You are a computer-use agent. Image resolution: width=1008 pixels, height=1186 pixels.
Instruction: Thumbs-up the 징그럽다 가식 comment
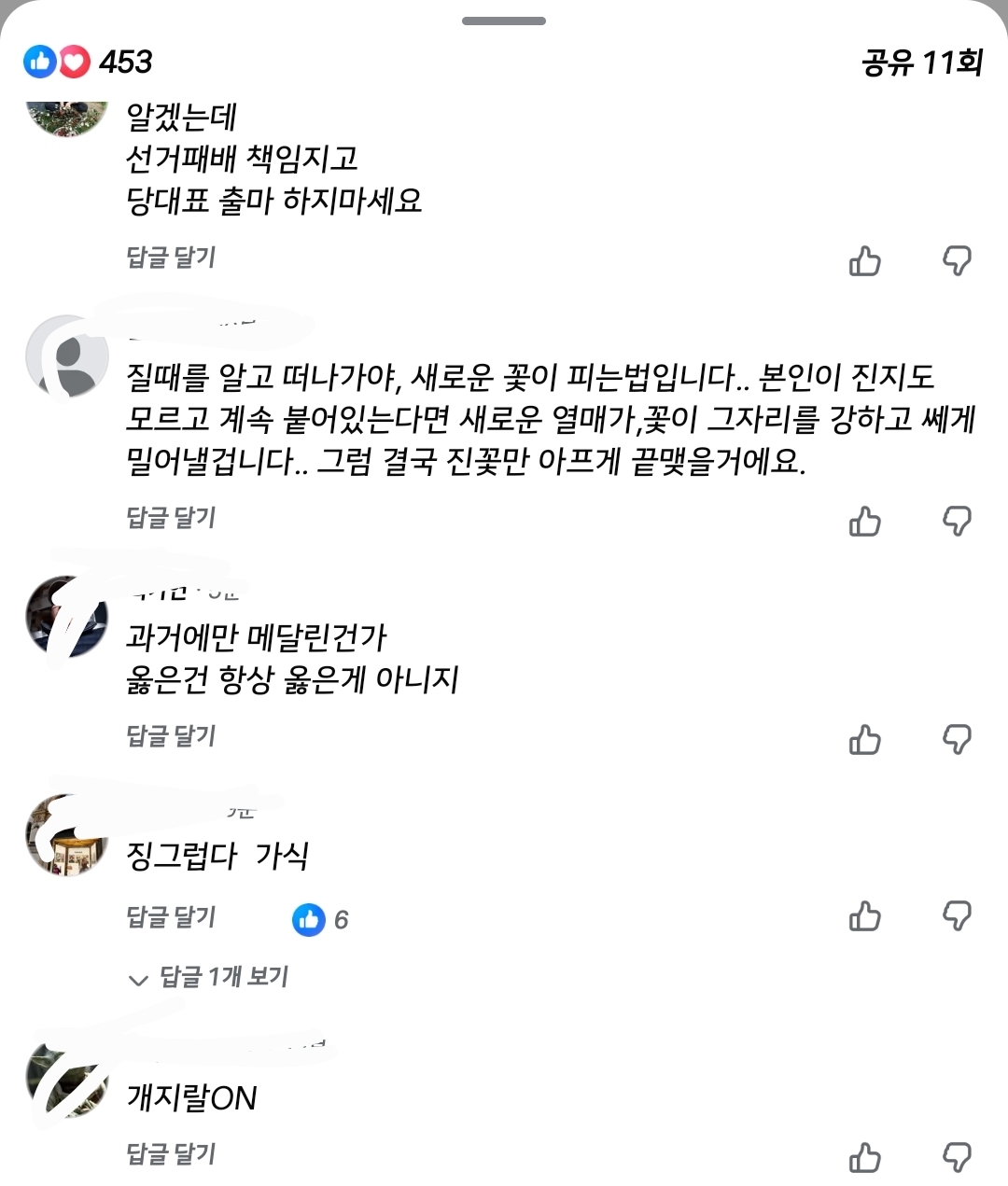click(865, 916)
